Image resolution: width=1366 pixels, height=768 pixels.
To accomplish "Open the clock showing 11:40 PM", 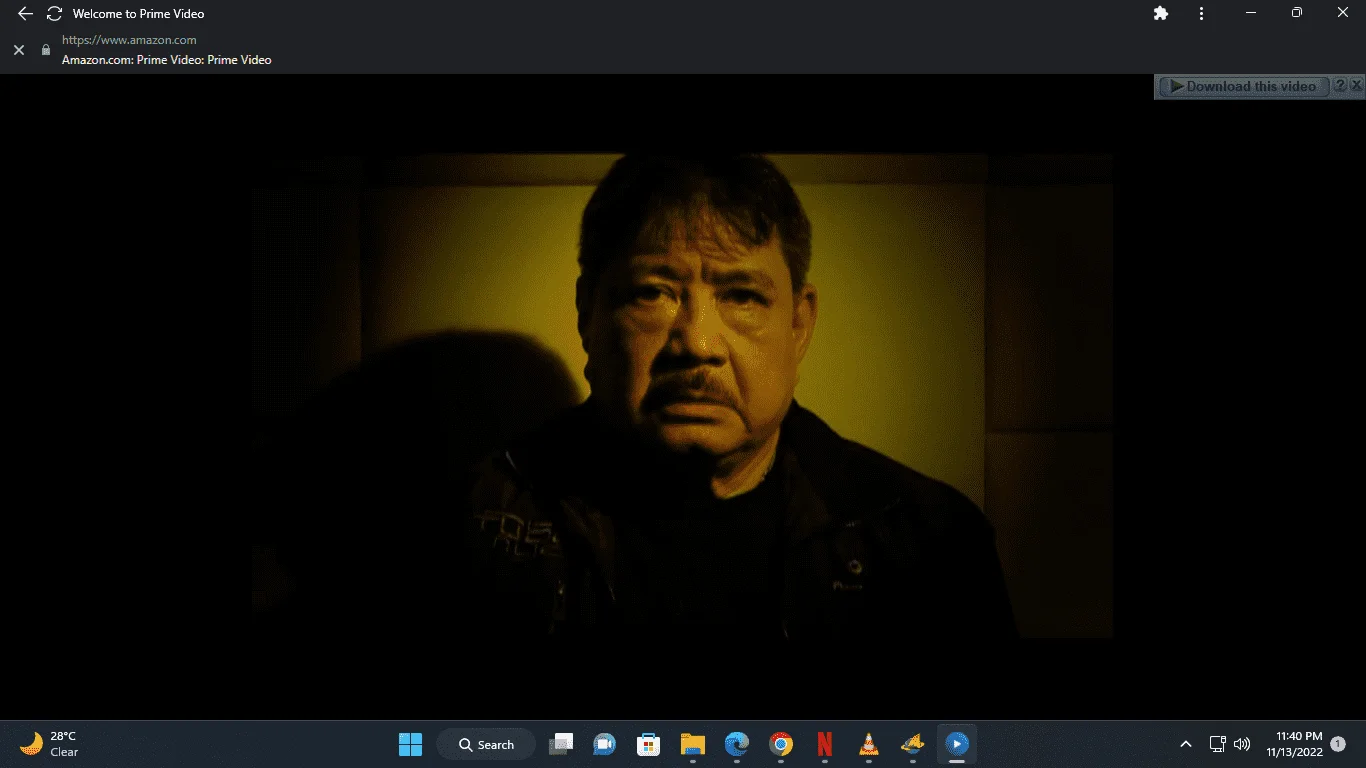I will (x=1294, y=744).
